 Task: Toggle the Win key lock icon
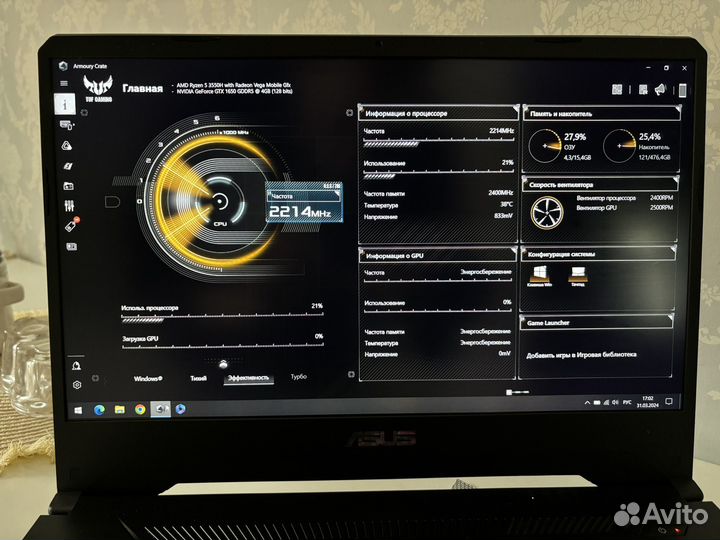[540, 276]
